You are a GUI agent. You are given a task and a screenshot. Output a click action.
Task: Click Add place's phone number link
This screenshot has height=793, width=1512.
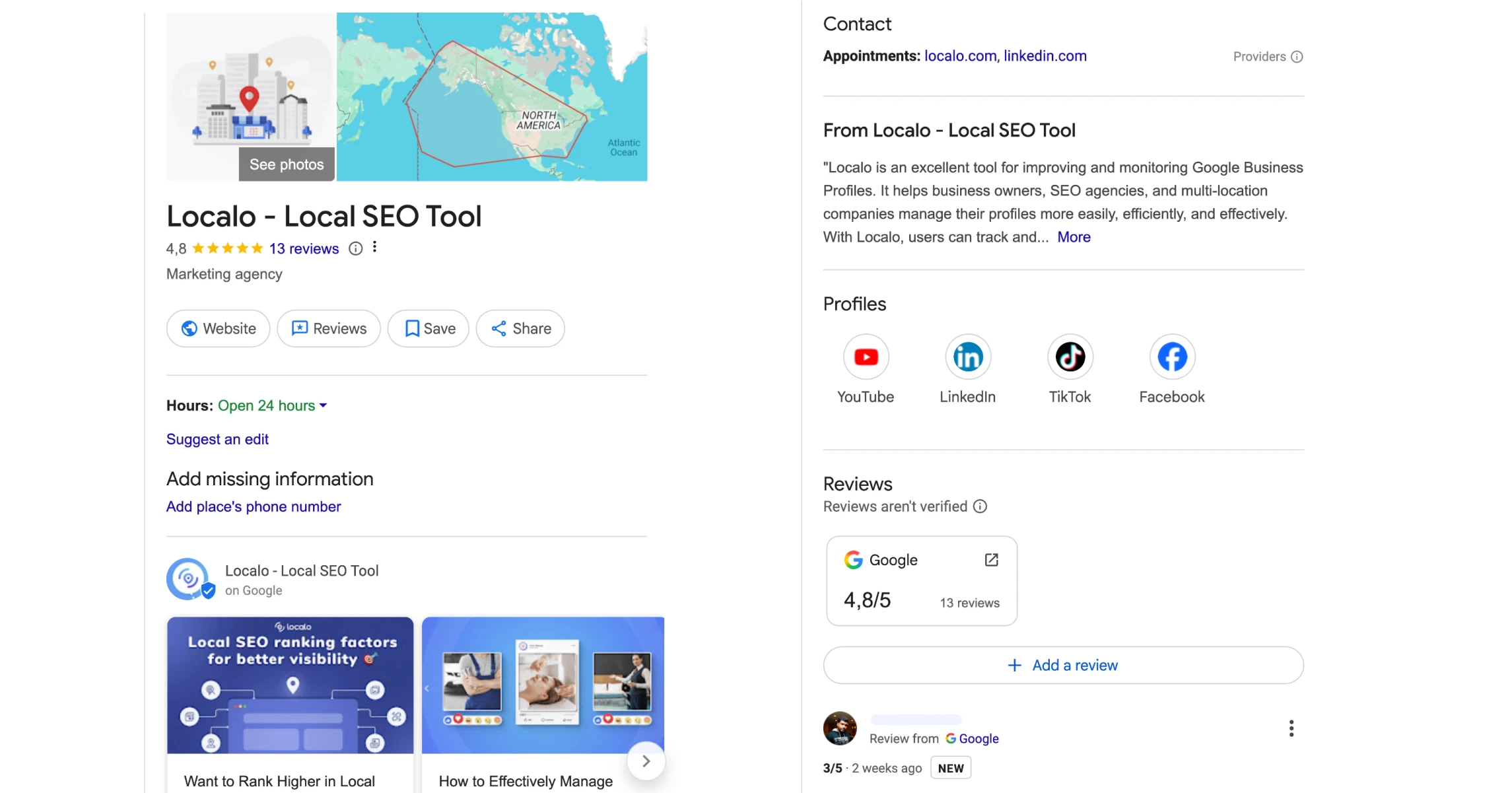254,506
